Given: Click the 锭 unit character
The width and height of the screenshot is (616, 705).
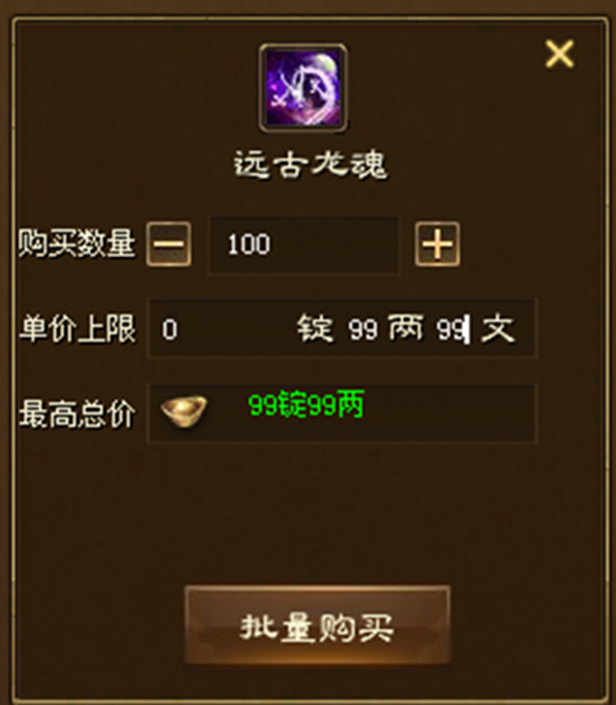Looking at the screenshot, I should [315, 329].
